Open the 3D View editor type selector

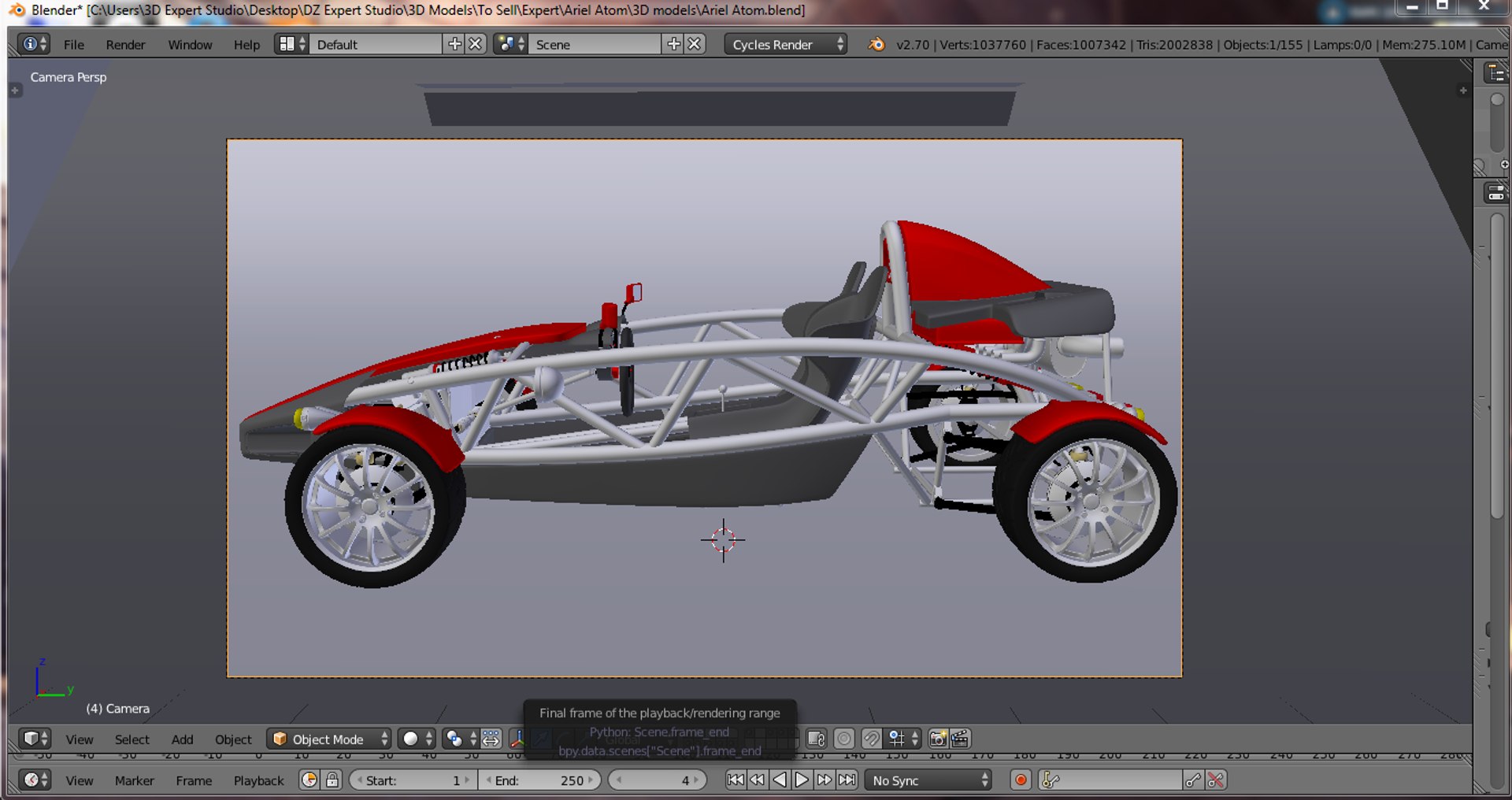(35, 739)
